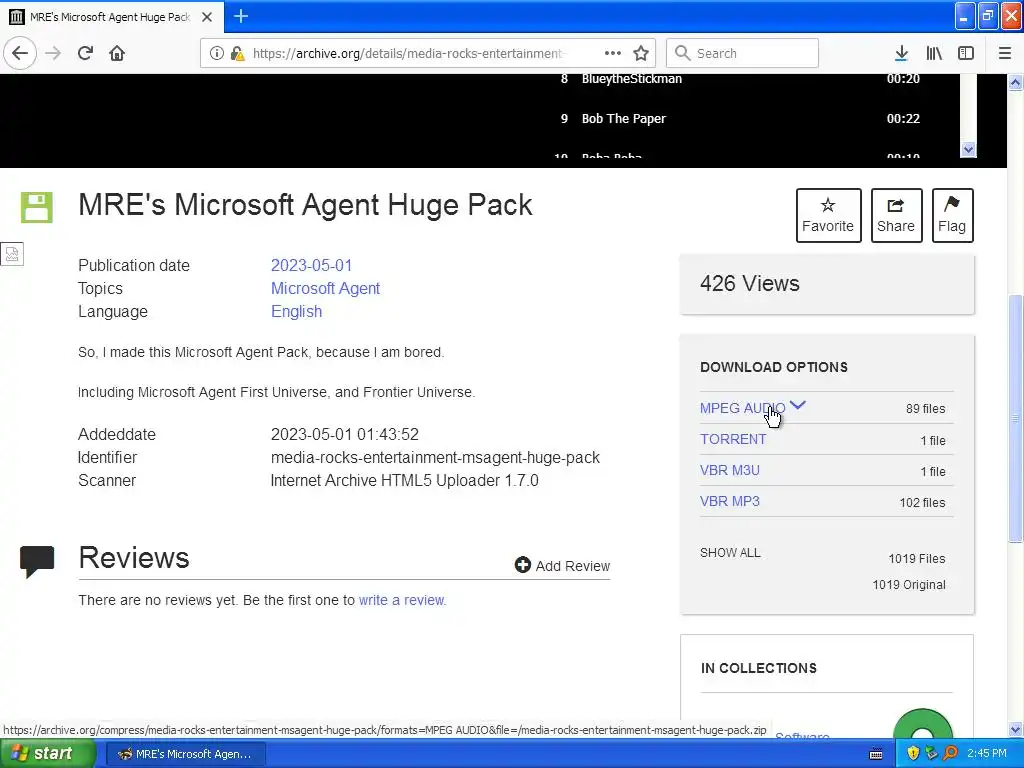Screen dimensions: 1024x768
Task: Select the MRE's Microsoft Agent Huge Pack tab
Action: point(112,17)
